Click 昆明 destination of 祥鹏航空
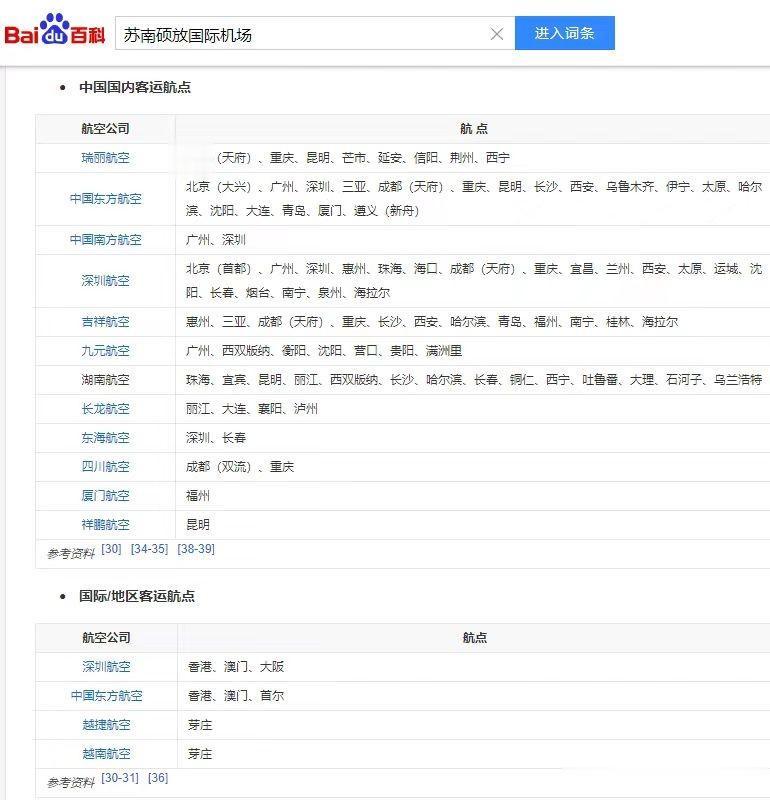Screen dimensions: 770x800 pyautogui.click(x=198, y=525)
